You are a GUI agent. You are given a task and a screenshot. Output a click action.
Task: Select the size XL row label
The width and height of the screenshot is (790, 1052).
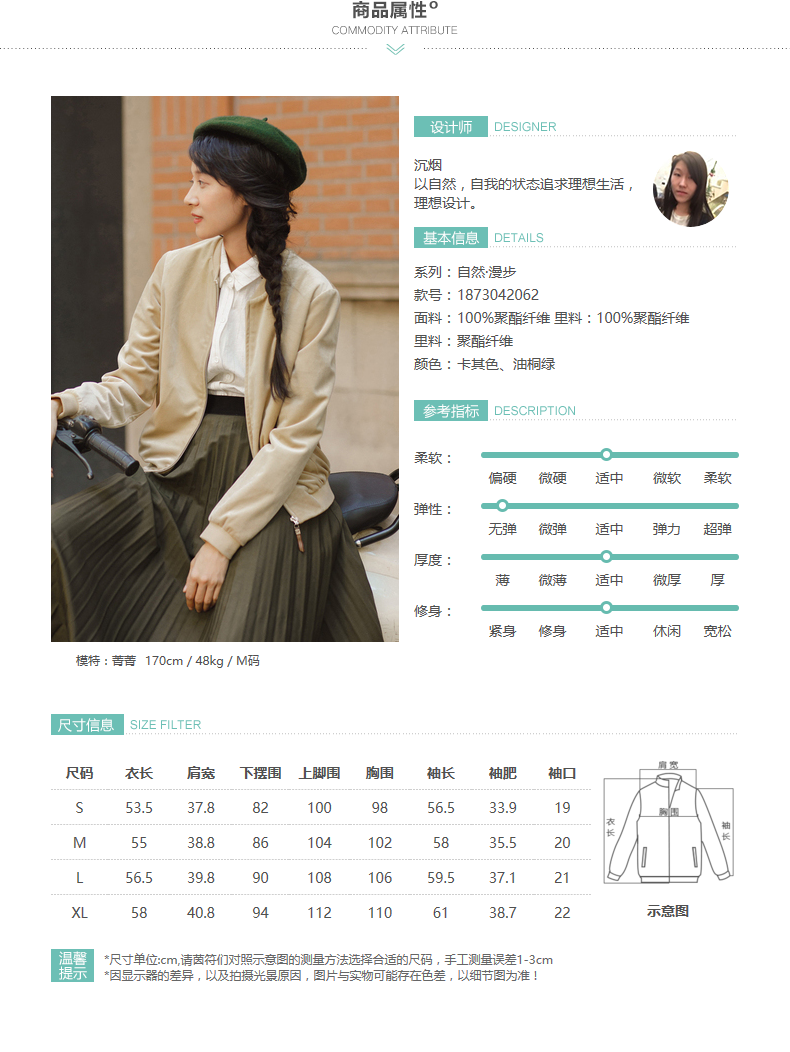tap(79, 912)
